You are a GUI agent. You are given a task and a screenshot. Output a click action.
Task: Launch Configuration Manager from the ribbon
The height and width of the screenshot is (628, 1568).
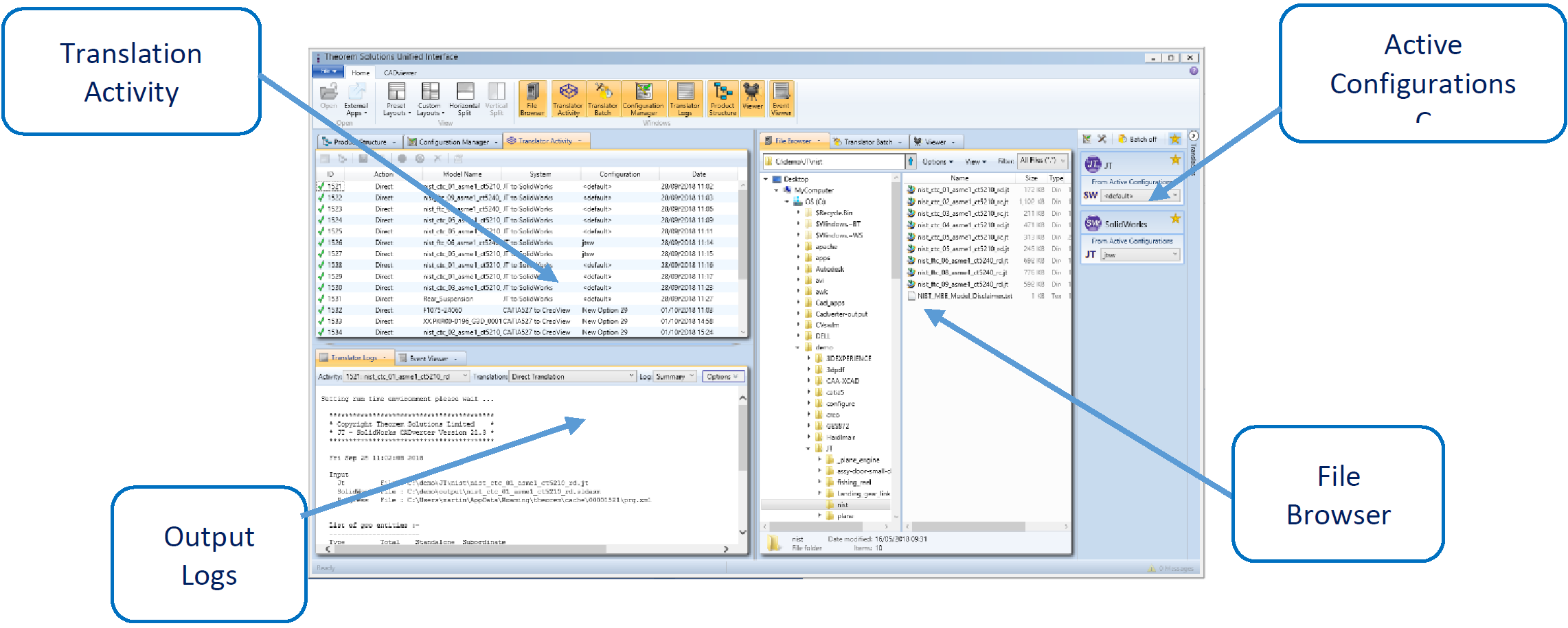(x=644, y=99)
